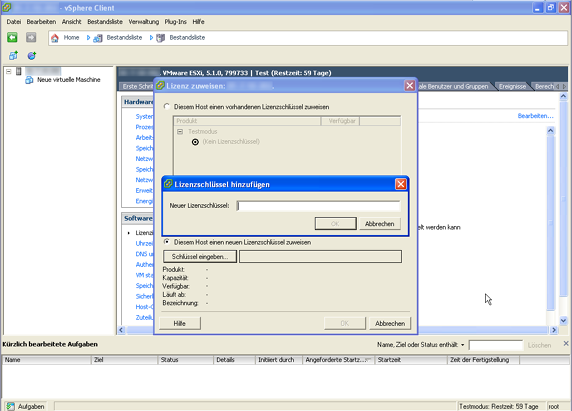This screenshot has height=411, width=572.
Task: Click the first Bestandsliste breadcrumb icon
Action: point(97,38)
